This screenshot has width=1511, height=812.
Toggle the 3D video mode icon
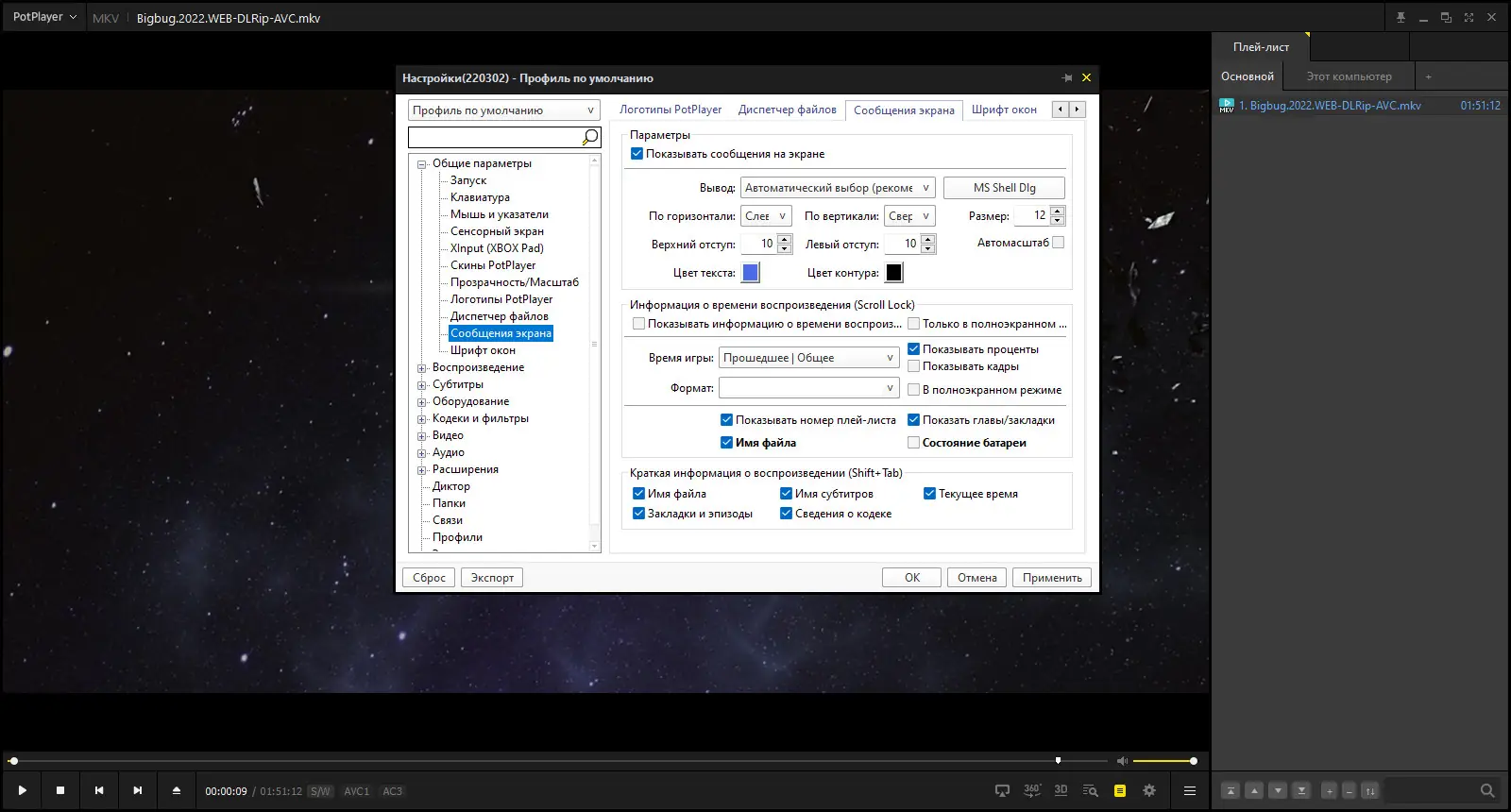pos(1061,790)
